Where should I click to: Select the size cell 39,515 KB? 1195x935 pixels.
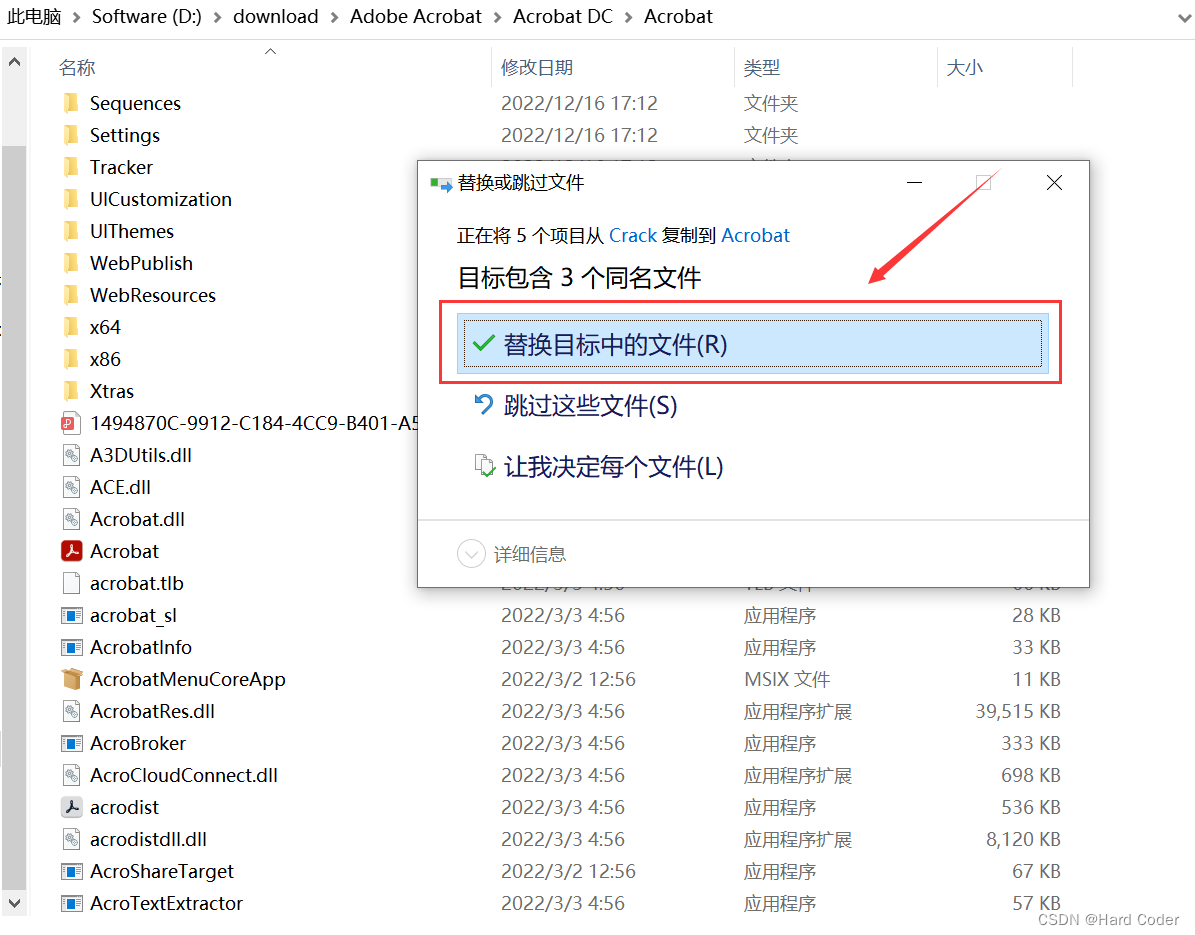pos(1017,711)
